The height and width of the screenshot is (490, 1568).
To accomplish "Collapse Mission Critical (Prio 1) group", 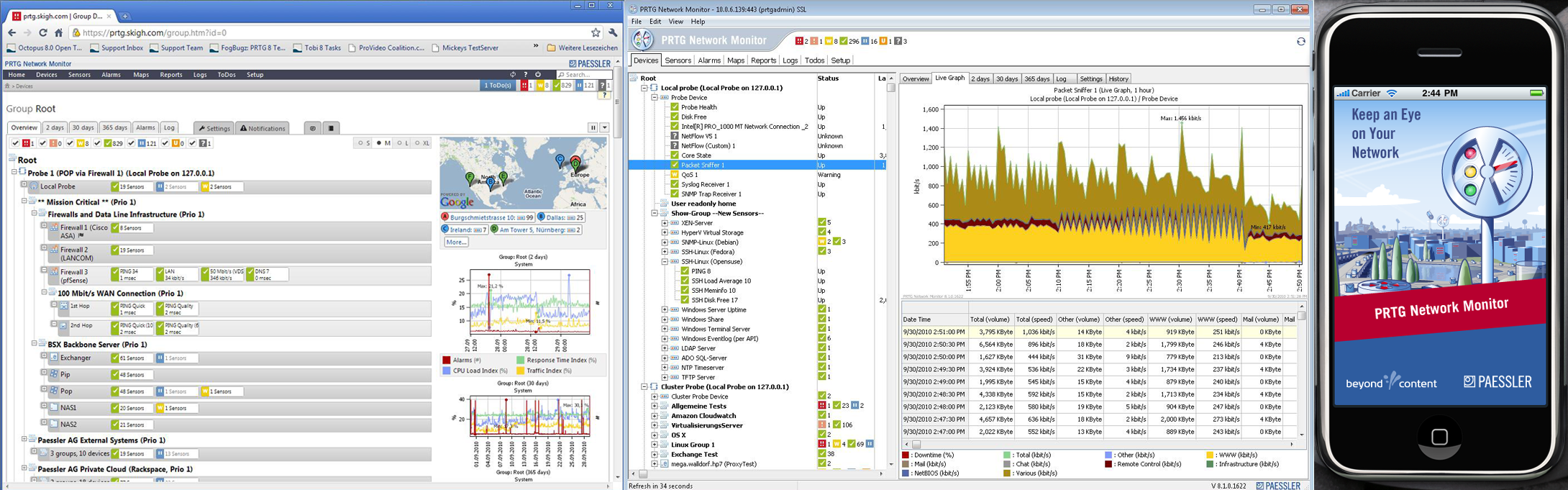I will click(24, 201).
